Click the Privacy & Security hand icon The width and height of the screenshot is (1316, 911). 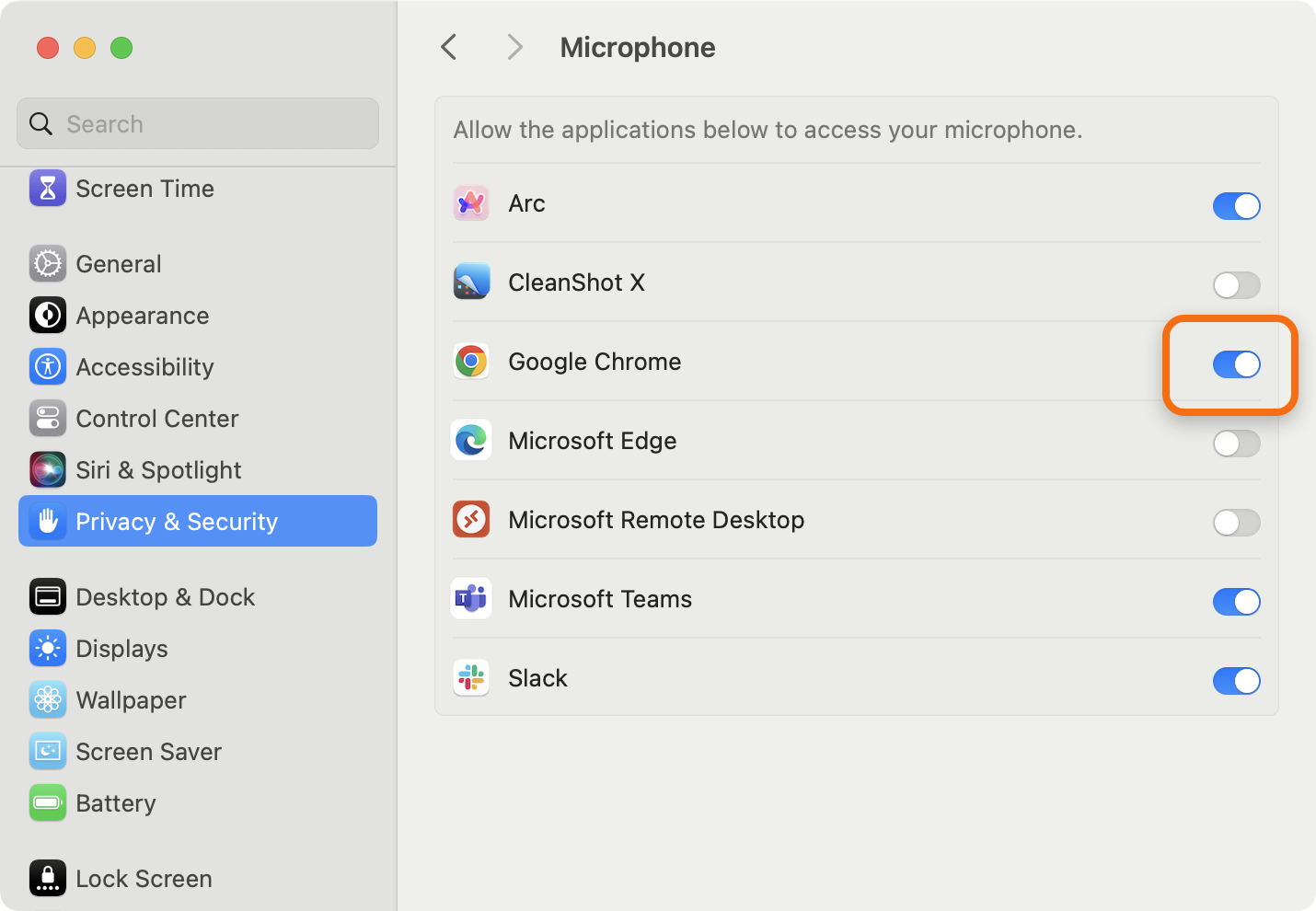point(48,521)
